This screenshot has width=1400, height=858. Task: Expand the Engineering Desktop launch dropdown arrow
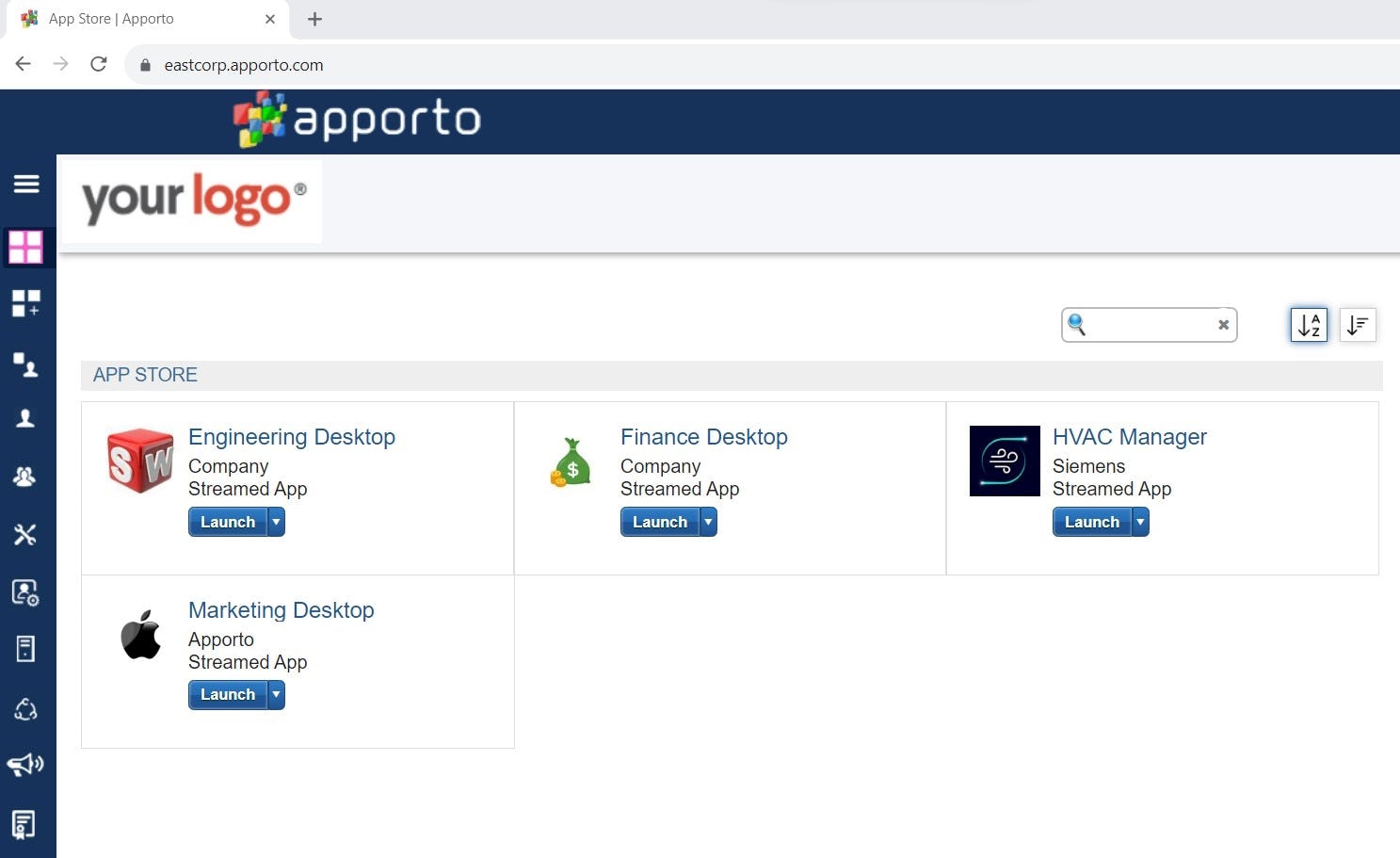coord(277,522)
